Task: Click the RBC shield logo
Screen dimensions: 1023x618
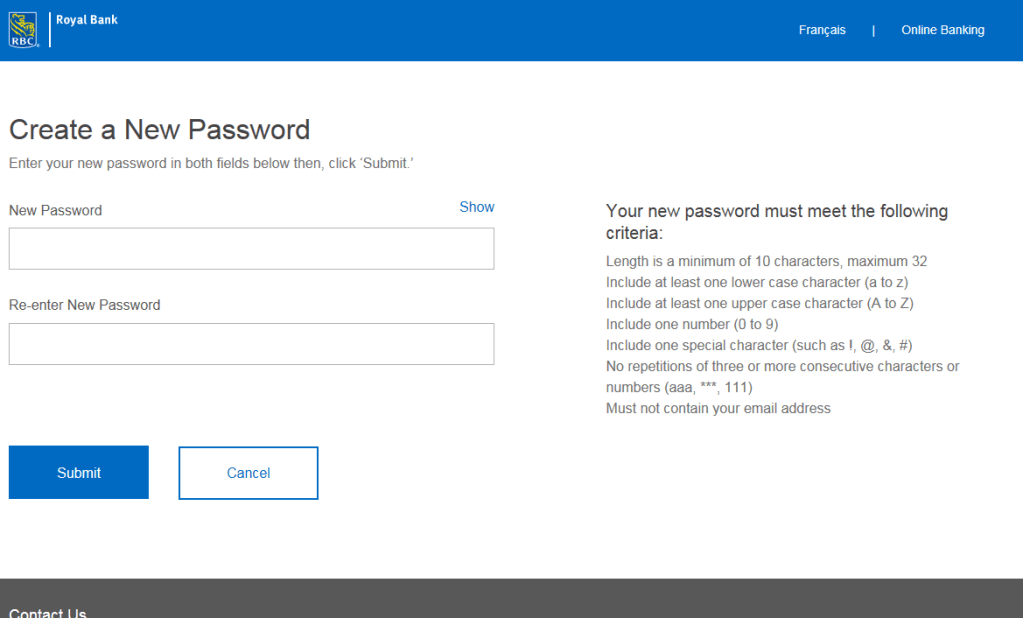Action: coord(23,30)
